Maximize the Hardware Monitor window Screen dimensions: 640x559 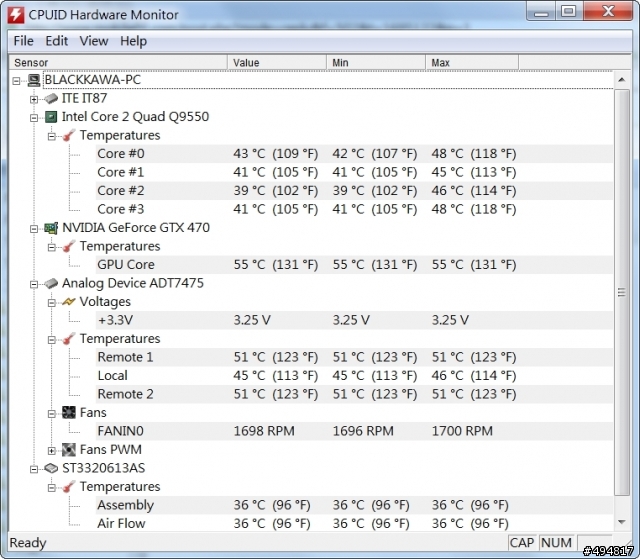click(x=569, y=12)
